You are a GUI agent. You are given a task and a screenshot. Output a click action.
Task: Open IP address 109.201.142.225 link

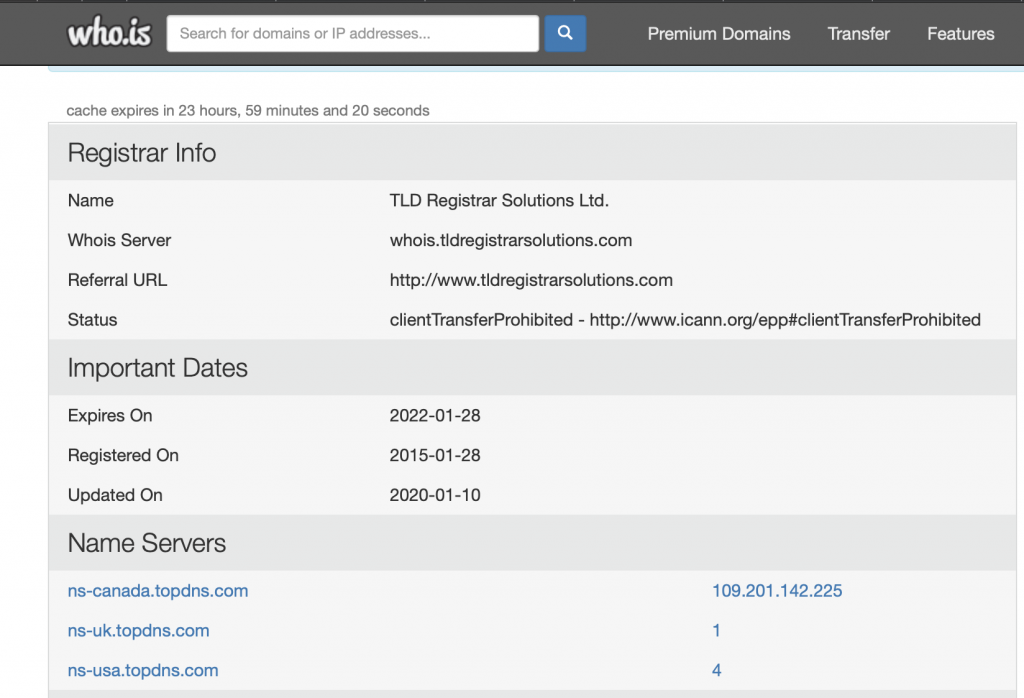tap(777, 591)
